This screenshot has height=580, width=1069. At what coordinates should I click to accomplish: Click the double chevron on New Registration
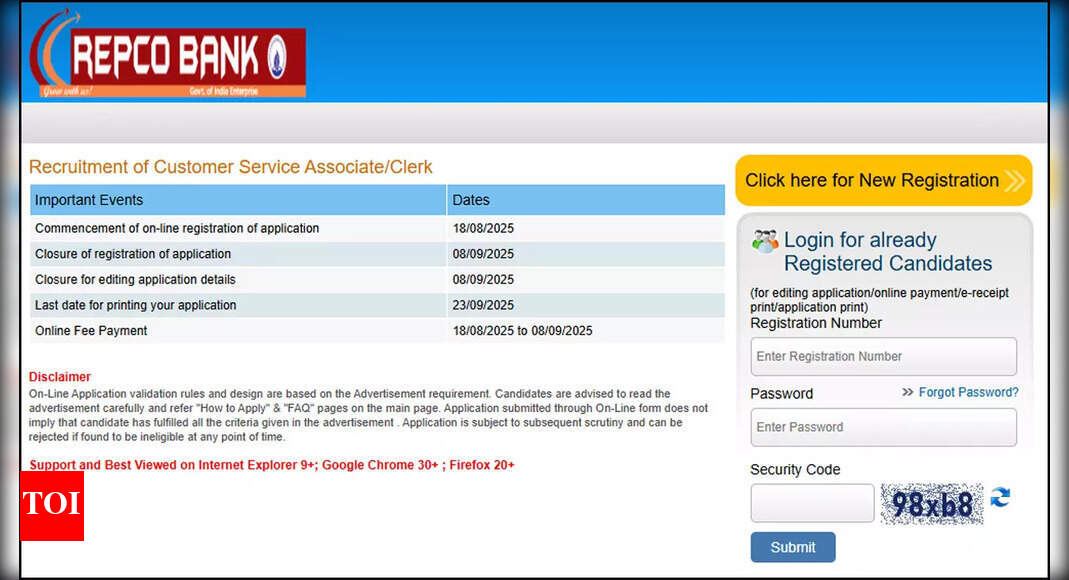(x=1014, y=181)
